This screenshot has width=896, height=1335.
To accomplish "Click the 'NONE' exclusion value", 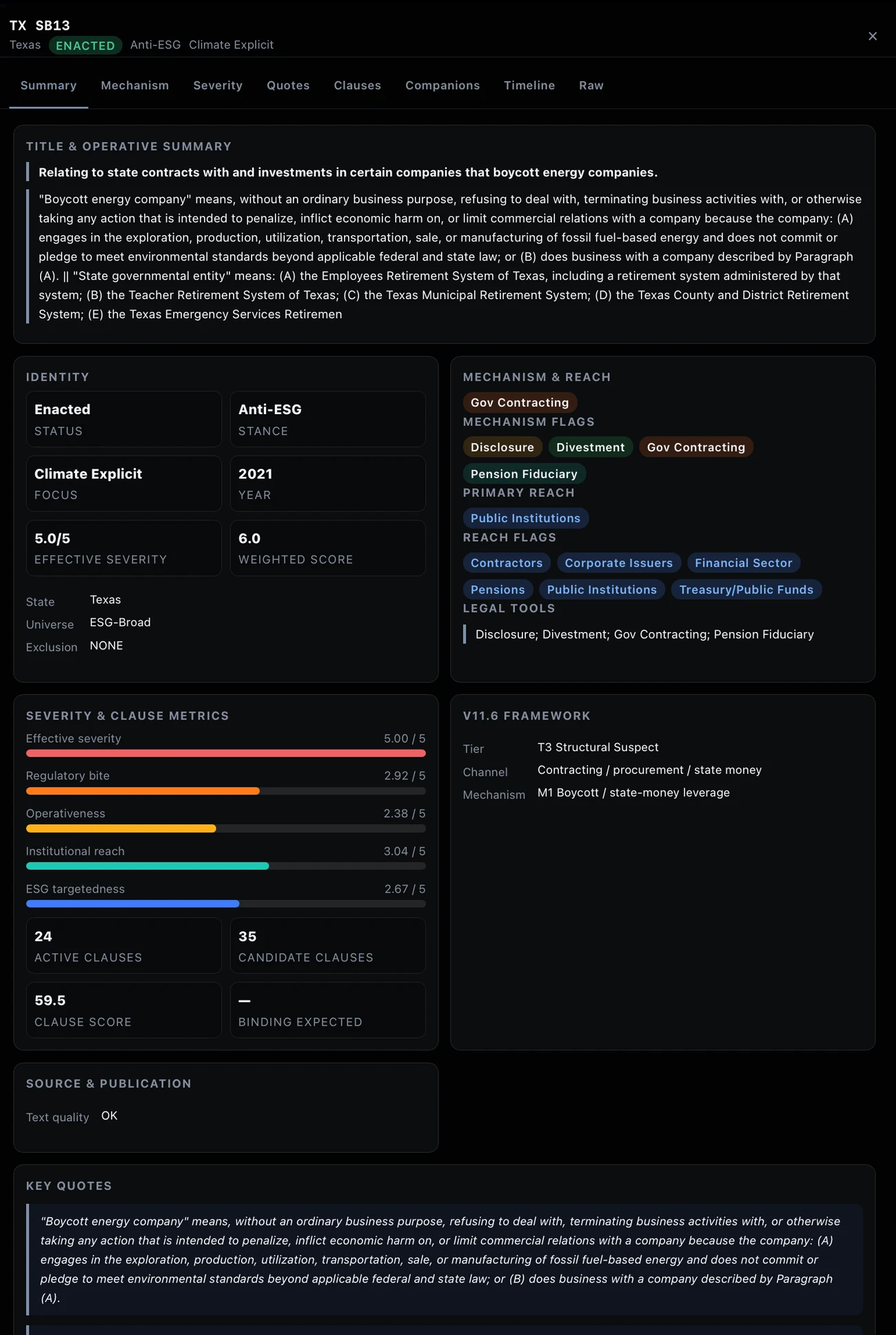I will pyautogui.click(x=106, y=646).
